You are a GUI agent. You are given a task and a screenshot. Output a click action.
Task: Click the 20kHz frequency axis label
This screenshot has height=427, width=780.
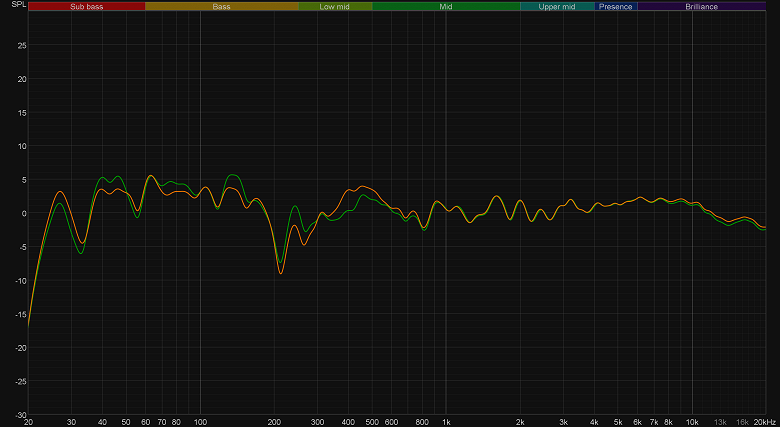(x=765, y=422)
